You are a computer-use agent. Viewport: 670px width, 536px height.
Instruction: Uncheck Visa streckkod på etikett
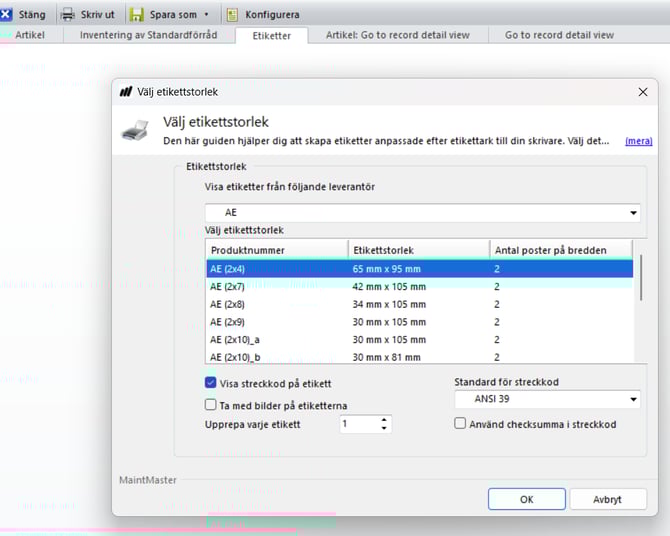[211, 383]
